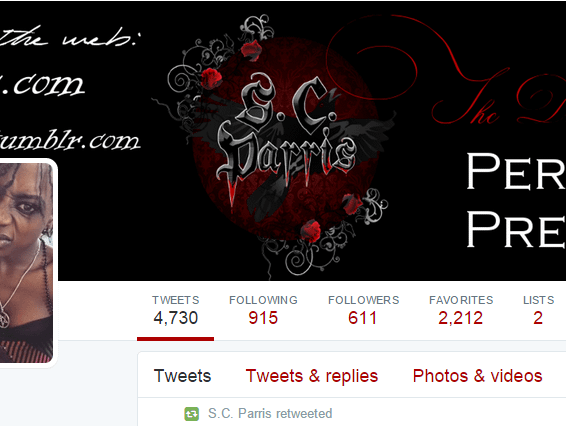
Task: Click the white PER lettering in the banner
Action: point(516,171)
